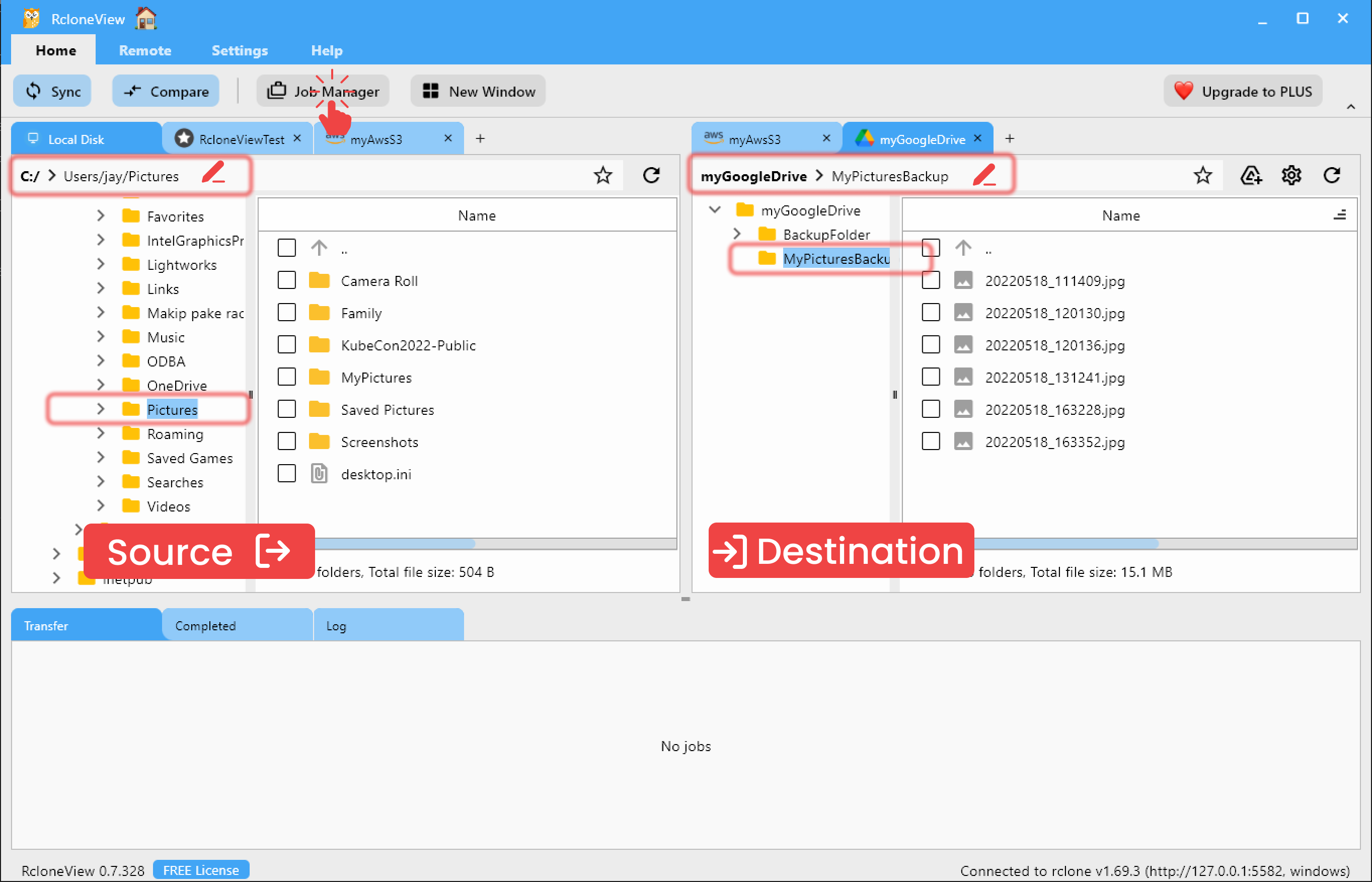Open a New Window
This screenshot has width=1372, height=882.
[x=478, y=91]
